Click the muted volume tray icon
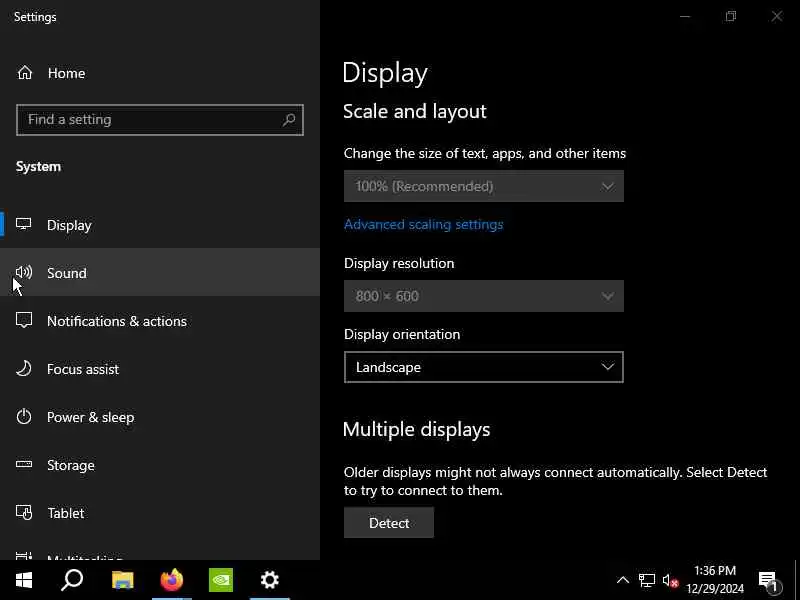Image resolution: width=800 pixels, height=600 pixels. pyautogui.click(x=670, y=580)
